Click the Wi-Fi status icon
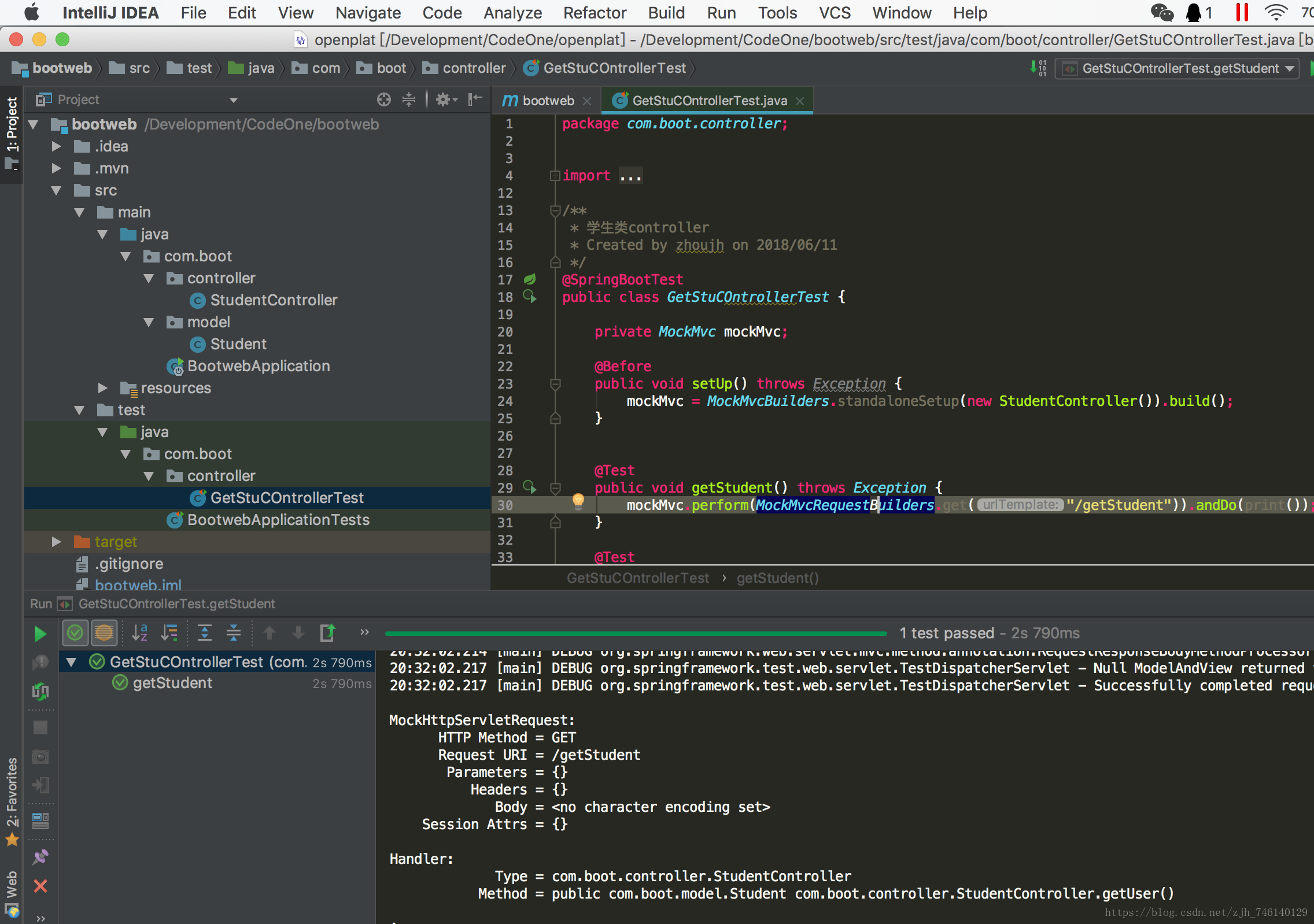This screenshot has width=1314, height=924. click(x=1275, y=12)
